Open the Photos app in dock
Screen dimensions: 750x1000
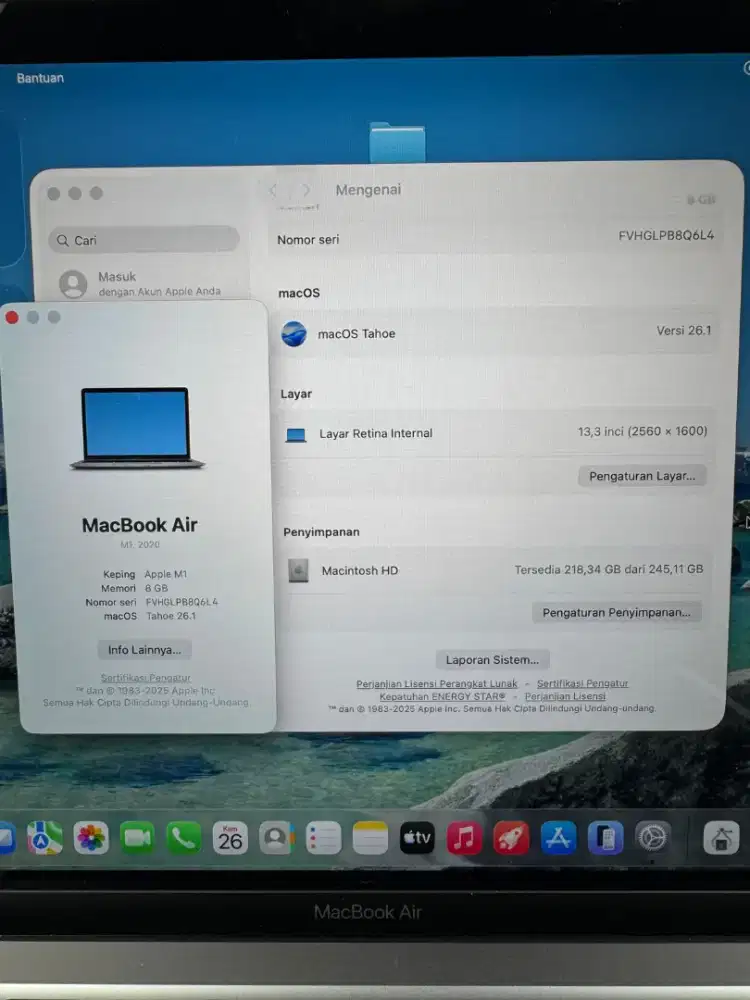click(x=91, y=837)
